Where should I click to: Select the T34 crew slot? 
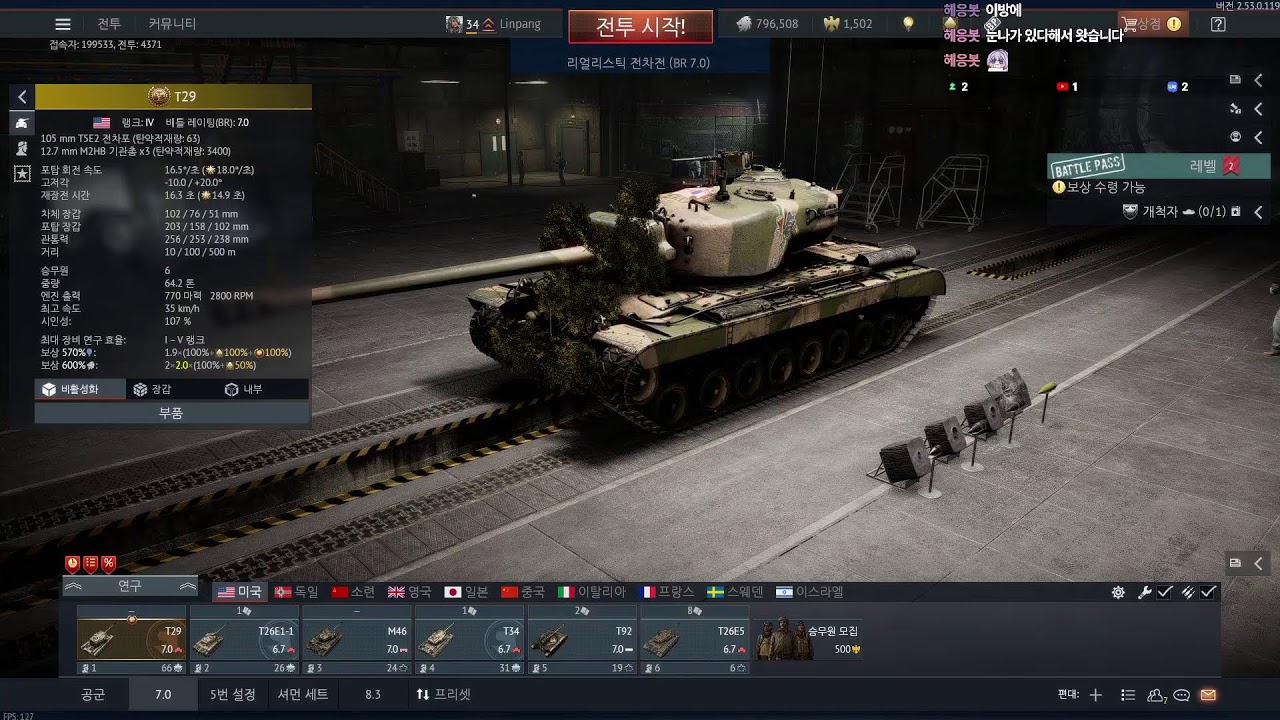(x=468, y=640)
